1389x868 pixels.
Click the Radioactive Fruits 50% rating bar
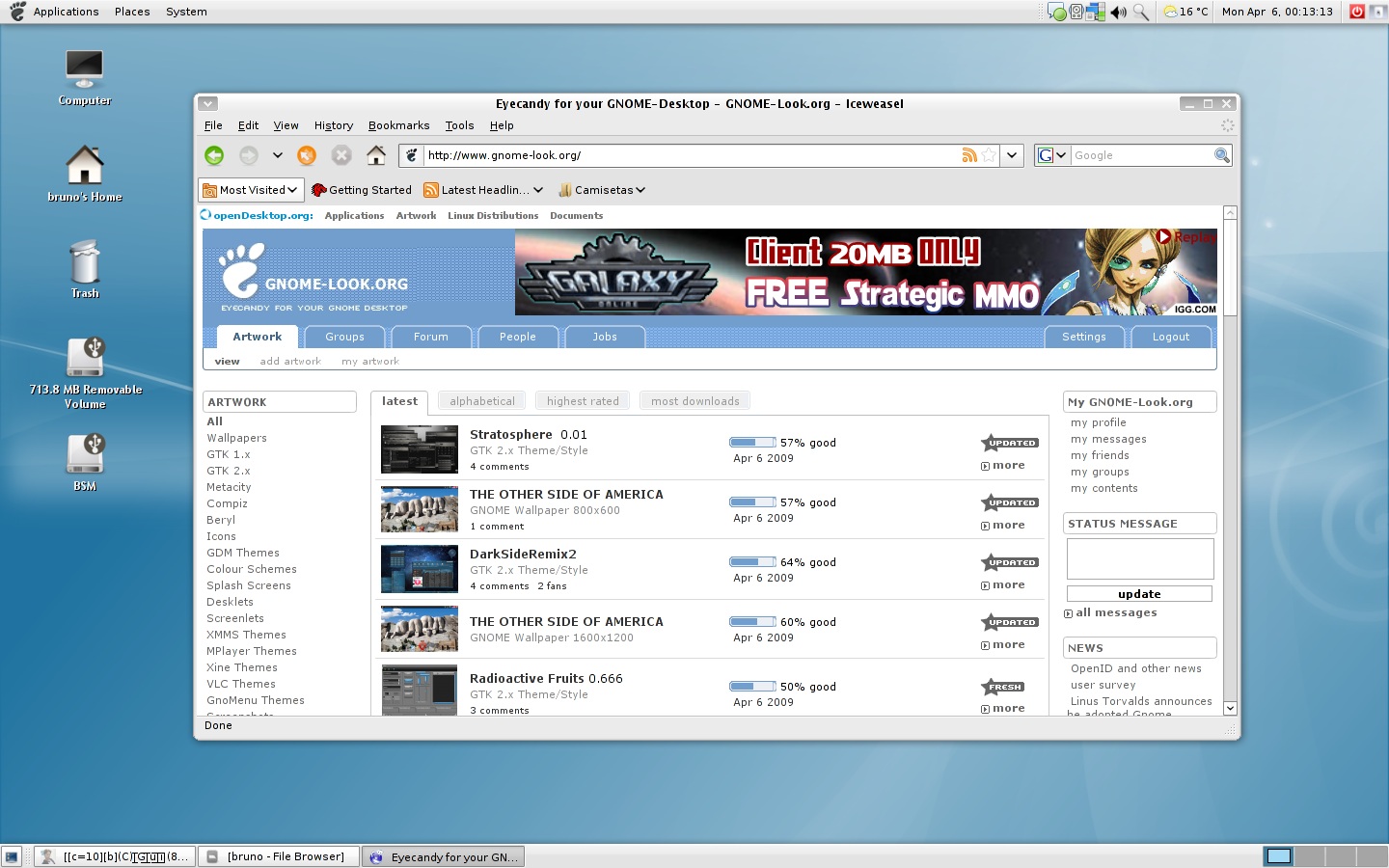click(x=752, y=687)
